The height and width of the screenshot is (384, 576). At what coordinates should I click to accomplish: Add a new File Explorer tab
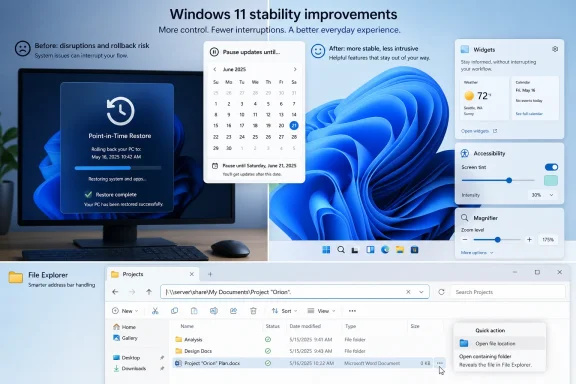[x=210, y=274]
